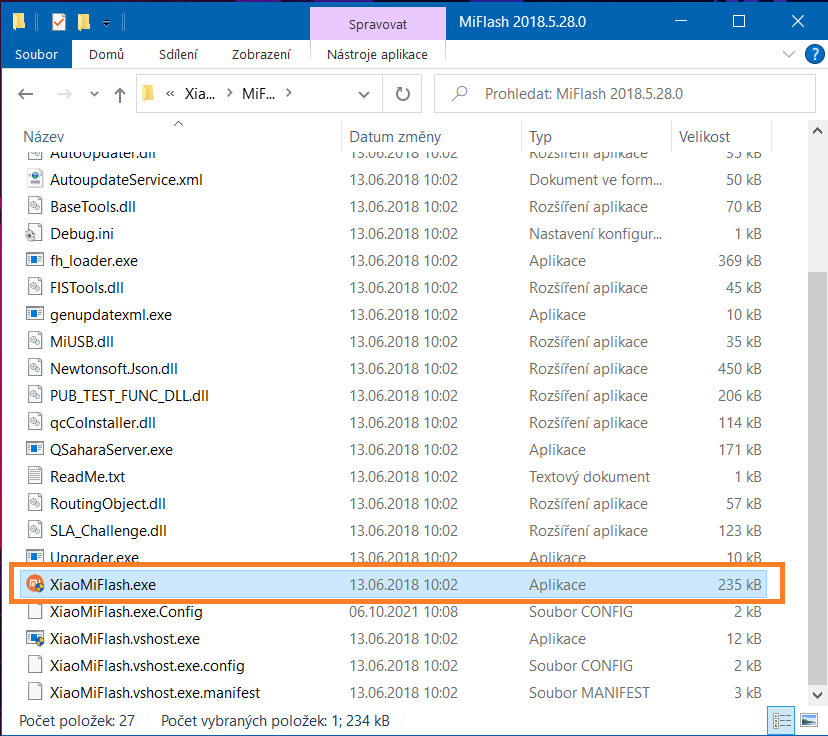Screen dimensions: 828x736
Task: Select the SLA_Challenge.dll file name
Action: point(108,531)
